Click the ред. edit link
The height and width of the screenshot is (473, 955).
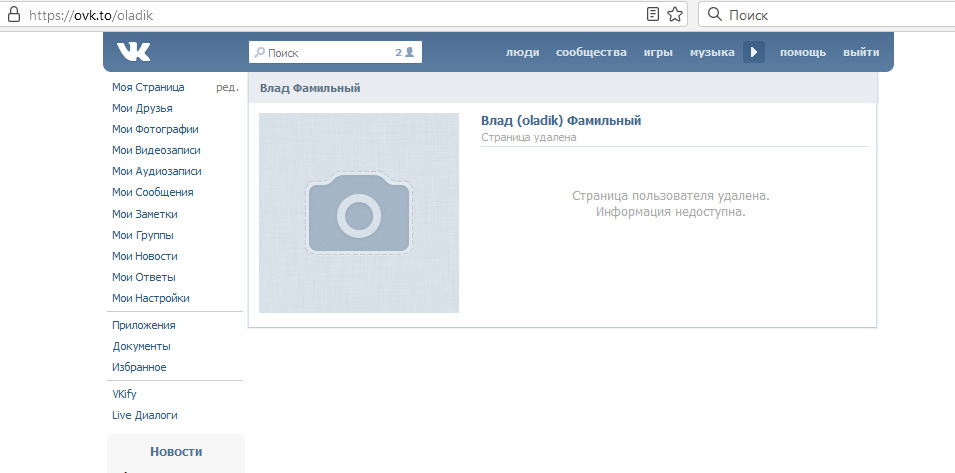click(227, 88)
